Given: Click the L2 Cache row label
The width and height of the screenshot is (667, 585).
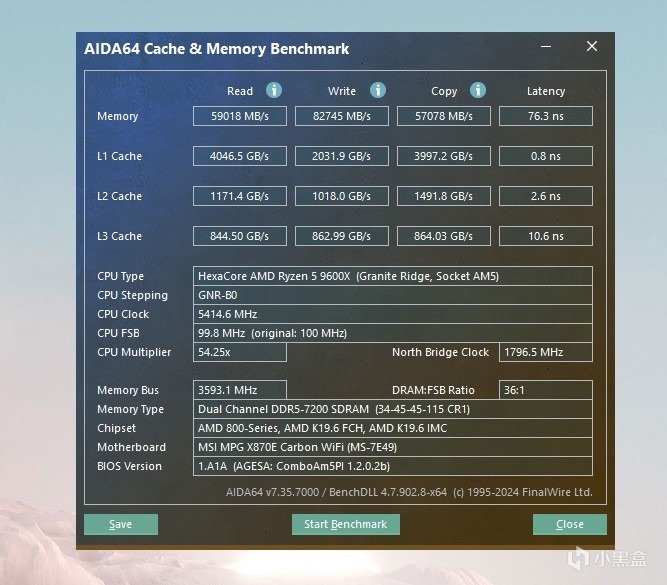Looking at the screenshot, I should [120, 196].
